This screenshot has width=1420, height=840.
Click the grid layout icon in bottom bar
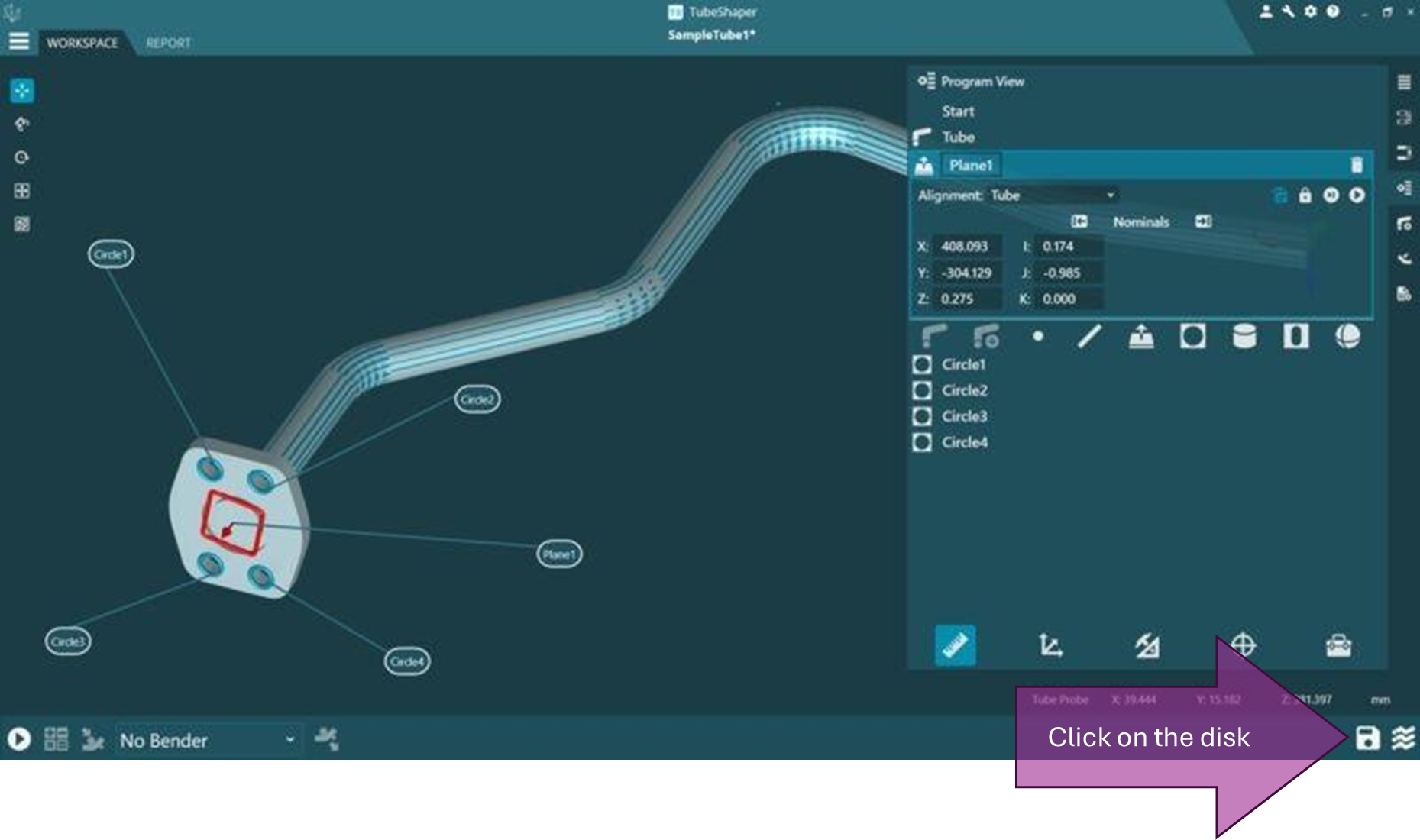56,739
